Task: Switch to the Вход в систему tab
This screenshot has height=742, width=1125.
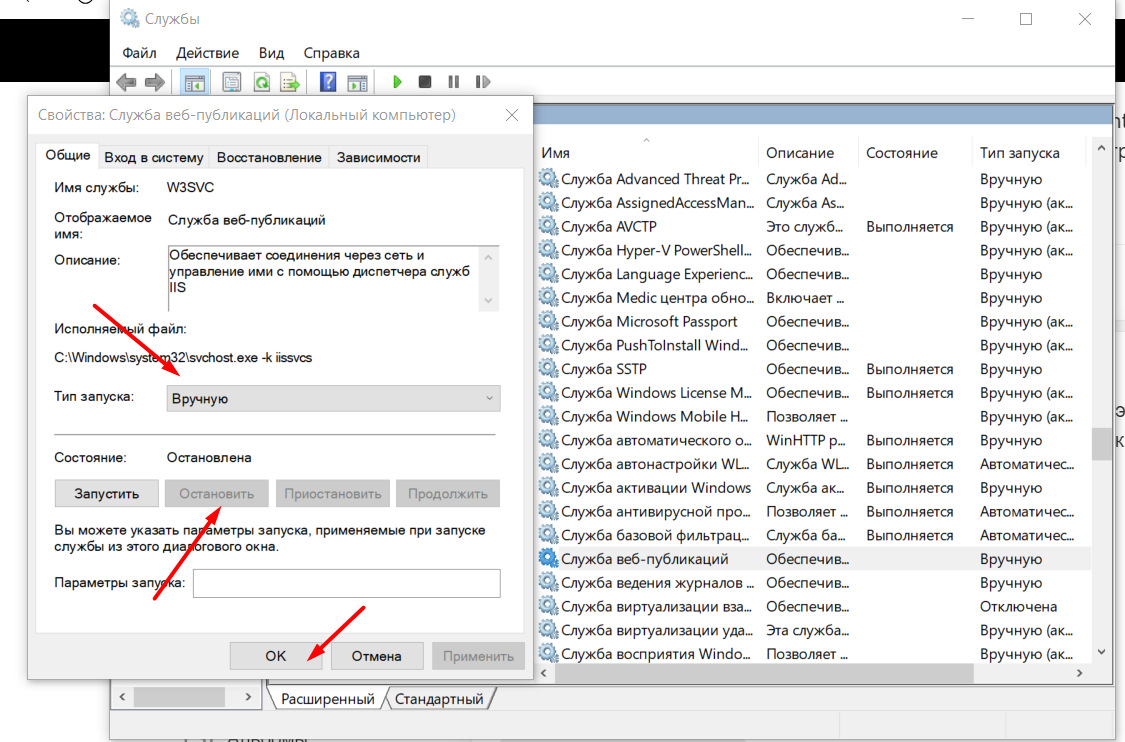Action: click(154, 157)
